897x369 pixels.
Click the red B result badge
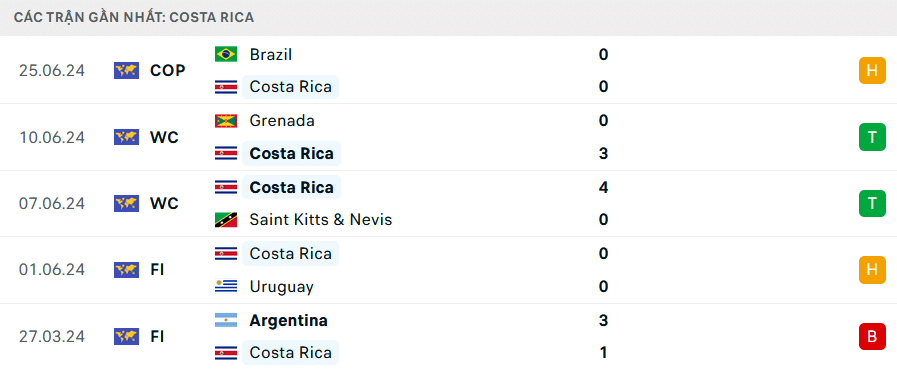coord(872,336)
